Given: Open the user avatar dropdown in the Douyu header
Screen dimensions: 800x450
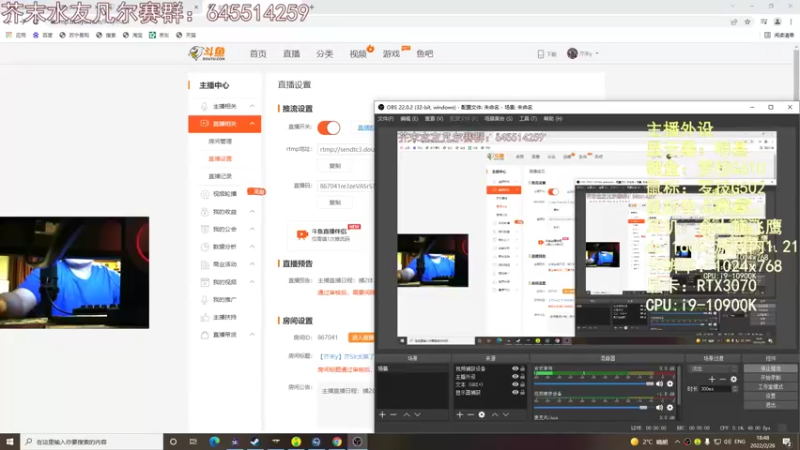Looking at the screenshot, I should 583,53.
